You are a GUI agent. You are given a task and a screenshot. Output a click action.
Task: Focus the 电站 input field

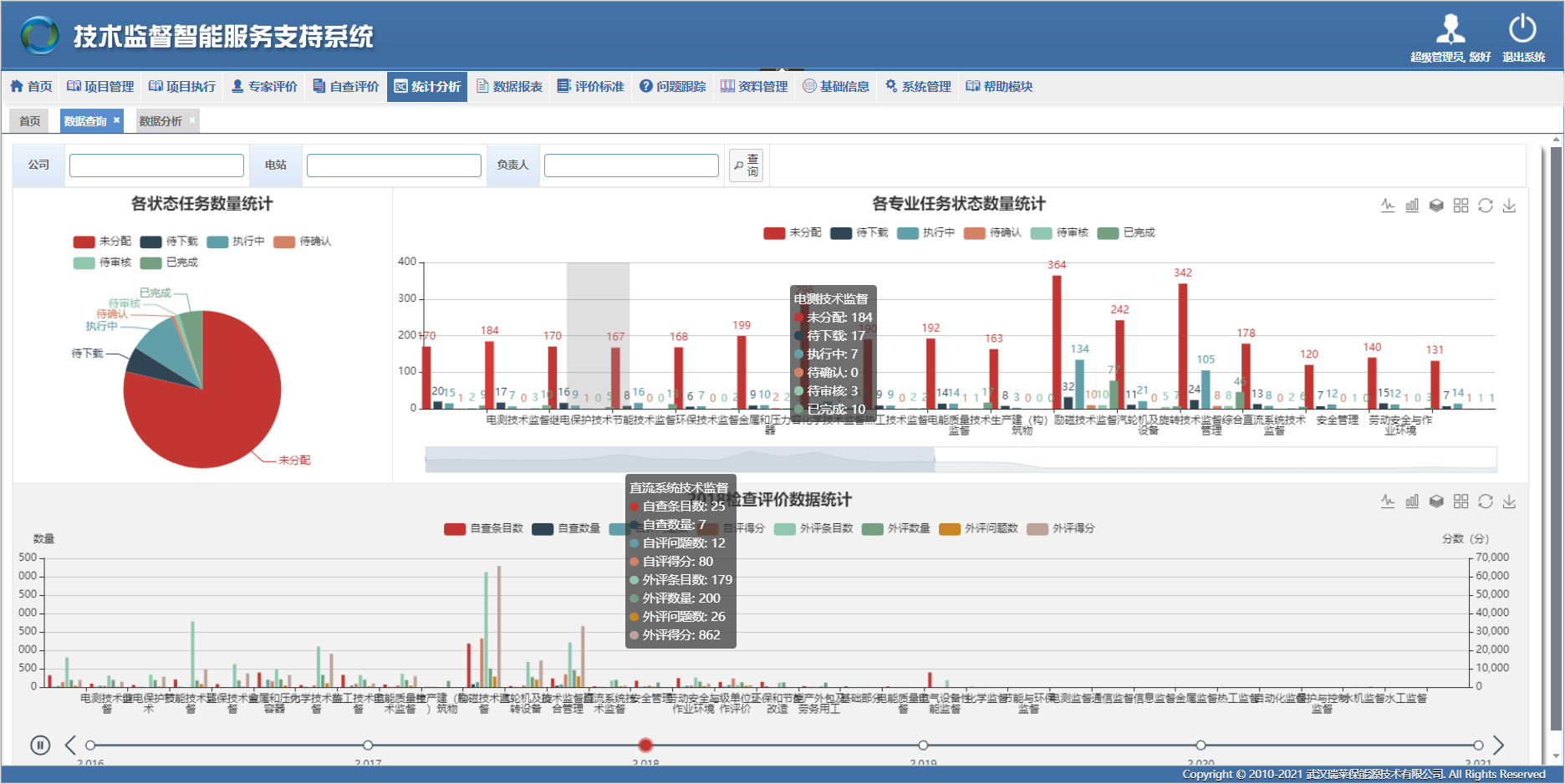(x=394, y=165)
